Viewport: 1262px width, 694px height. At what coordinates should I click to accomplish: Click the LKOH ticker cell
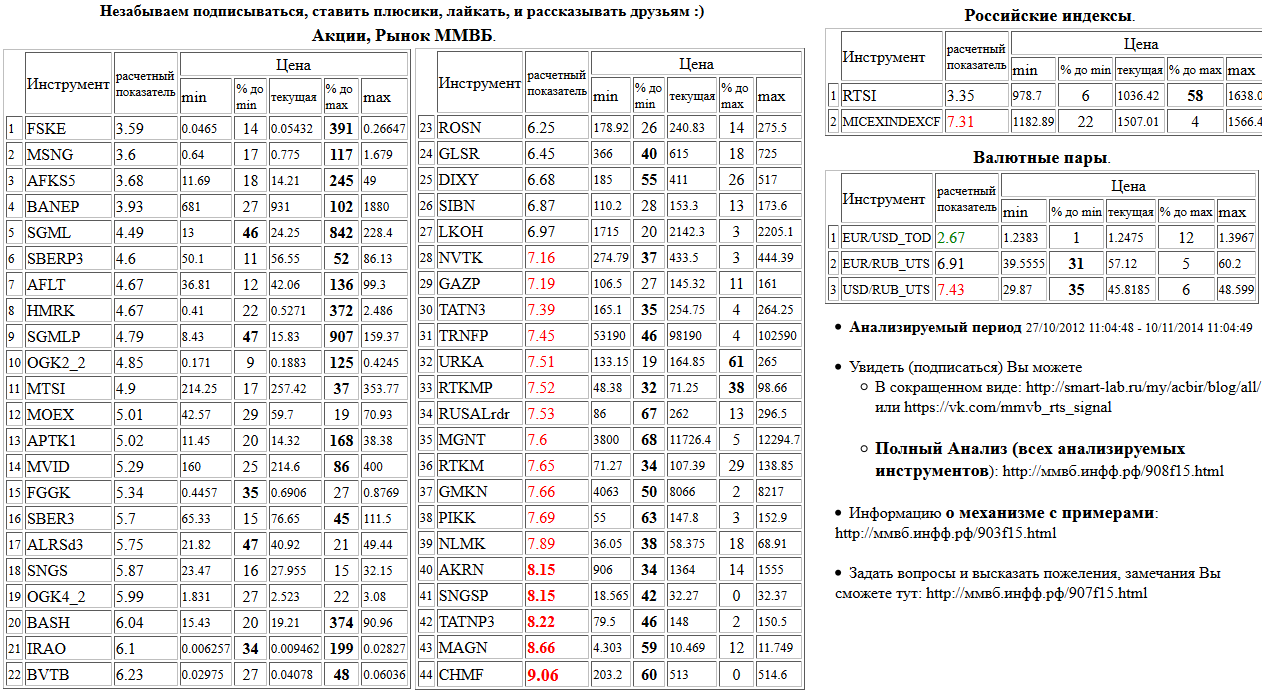(x=459, y=232)
